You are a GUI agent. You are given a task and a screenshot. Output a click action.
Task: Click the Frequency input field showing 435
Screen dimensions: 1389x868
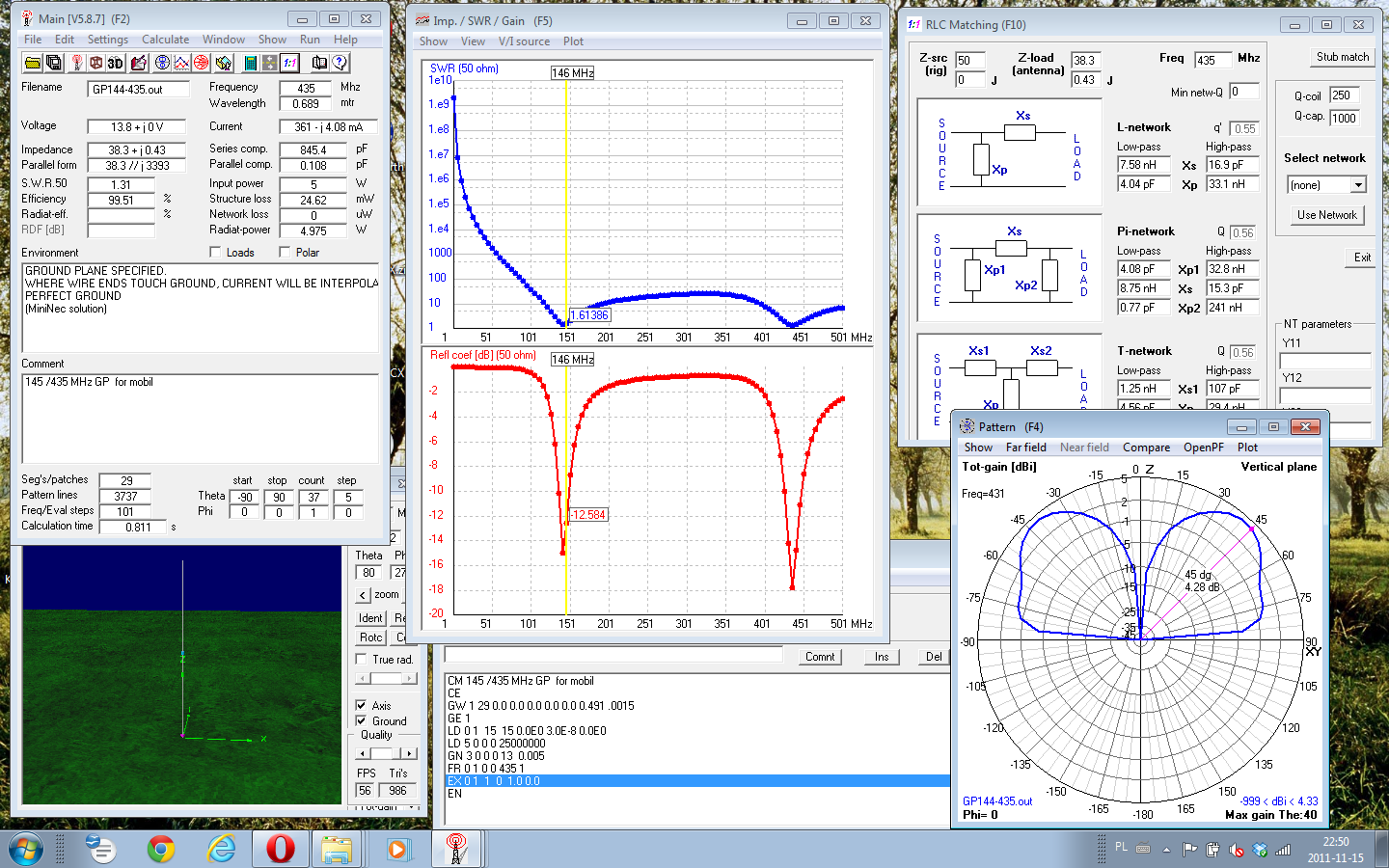click(305, 88)
